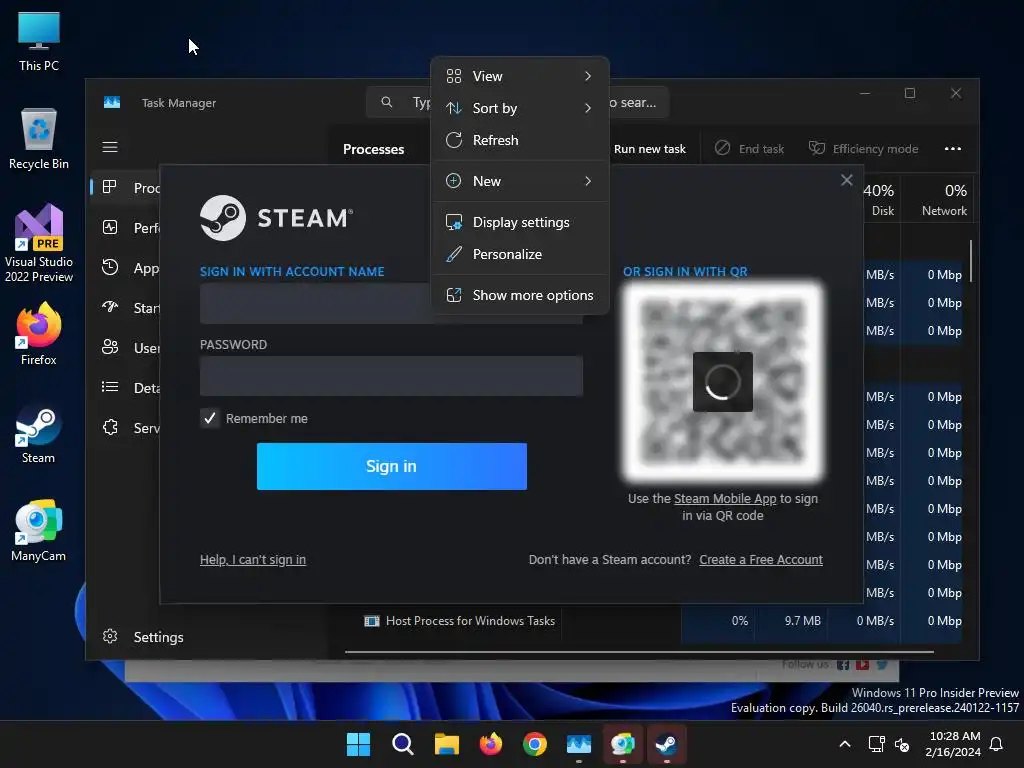Open taskbar Search
Viewport: 1024px width, 768px height.
(402, 744)
